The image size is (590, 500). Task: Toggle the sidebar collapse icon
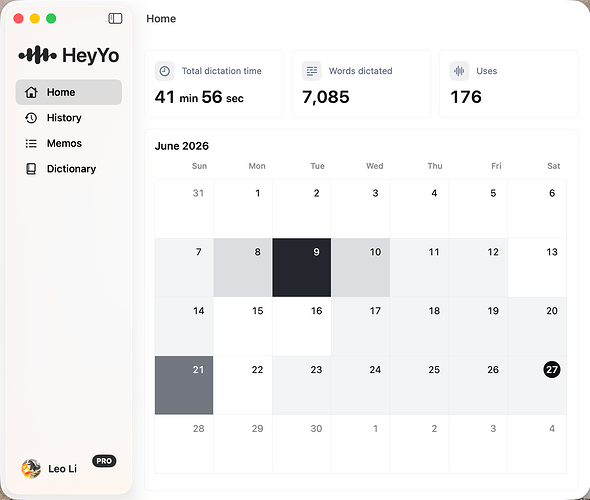[x=115, y=18]
